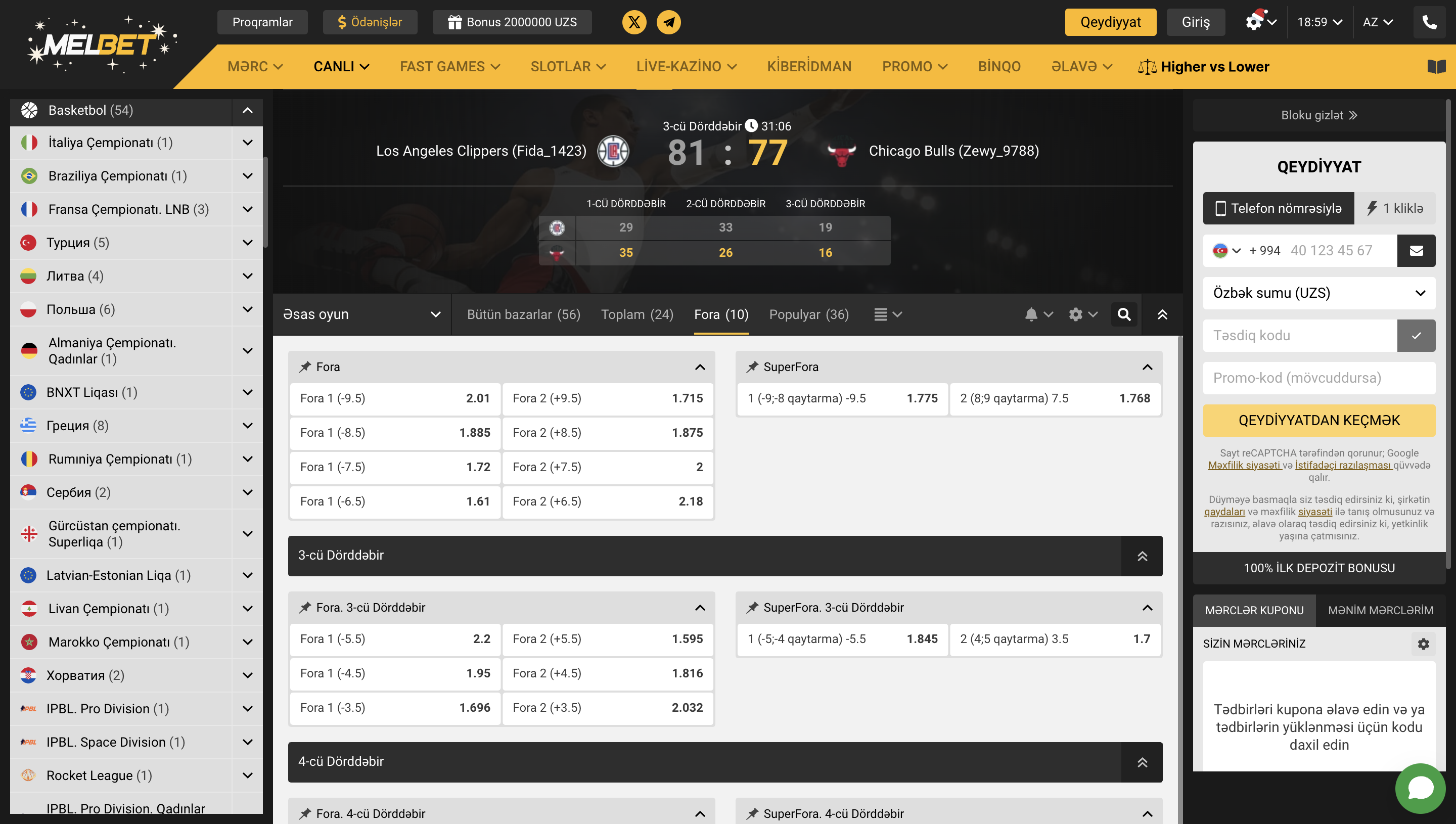
Task: Click the yellow Qeydiyyat button
Action: coord(1110,22)
